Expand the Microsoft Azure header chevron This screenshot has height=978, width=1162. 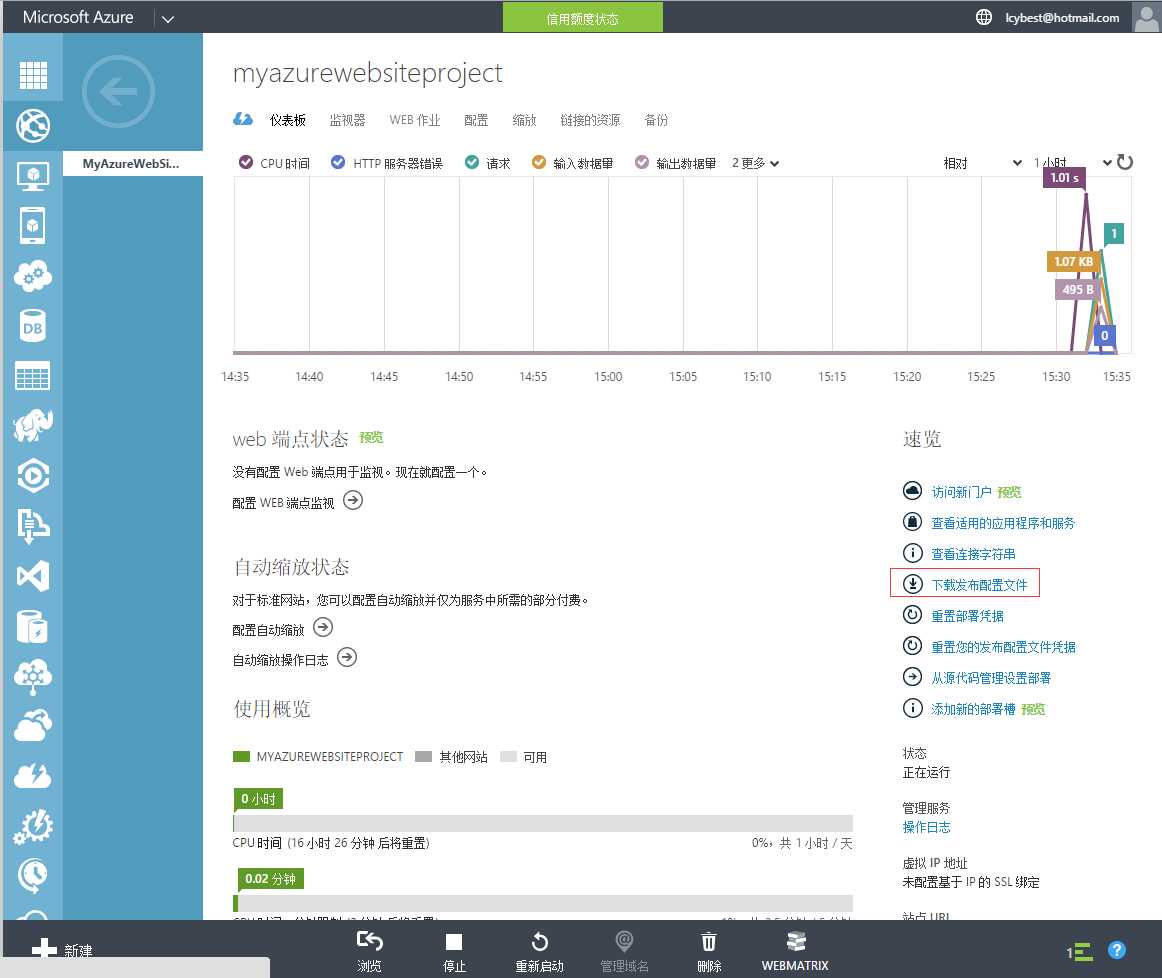pyautogui.click(x=168, y=19)
